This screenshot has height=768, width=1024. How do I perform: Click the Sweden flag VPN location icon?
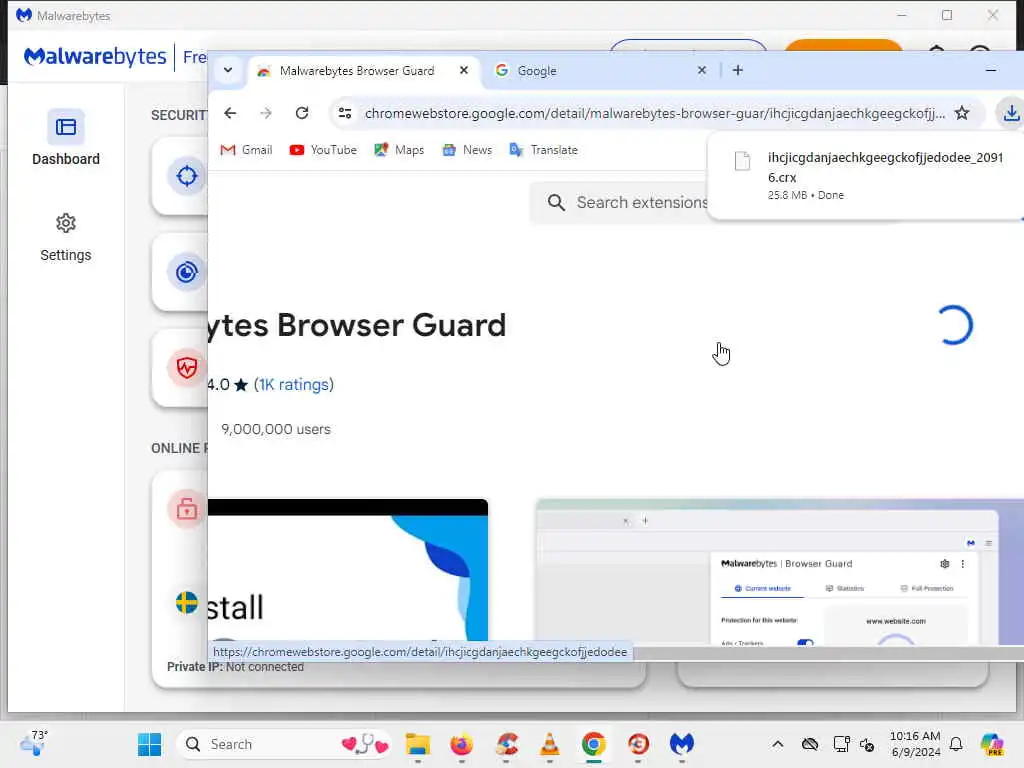tap(187, 602)
